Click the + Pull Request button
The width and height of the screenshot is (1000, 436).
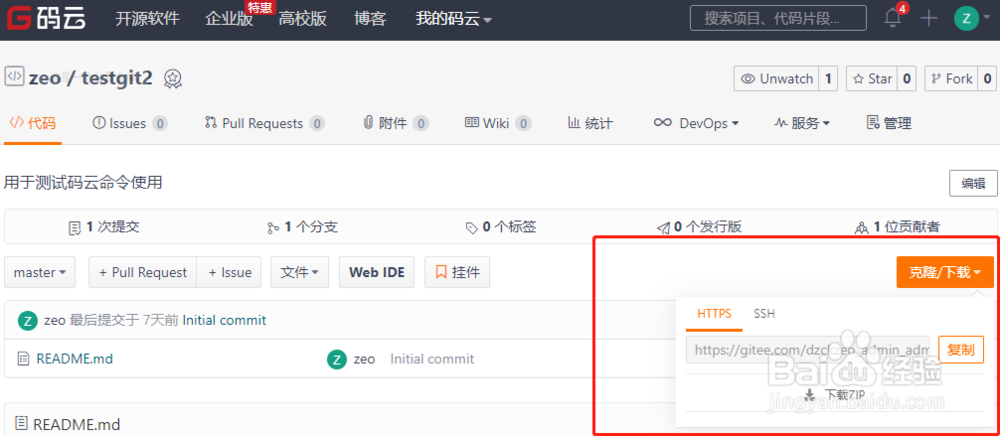[143, 272]
